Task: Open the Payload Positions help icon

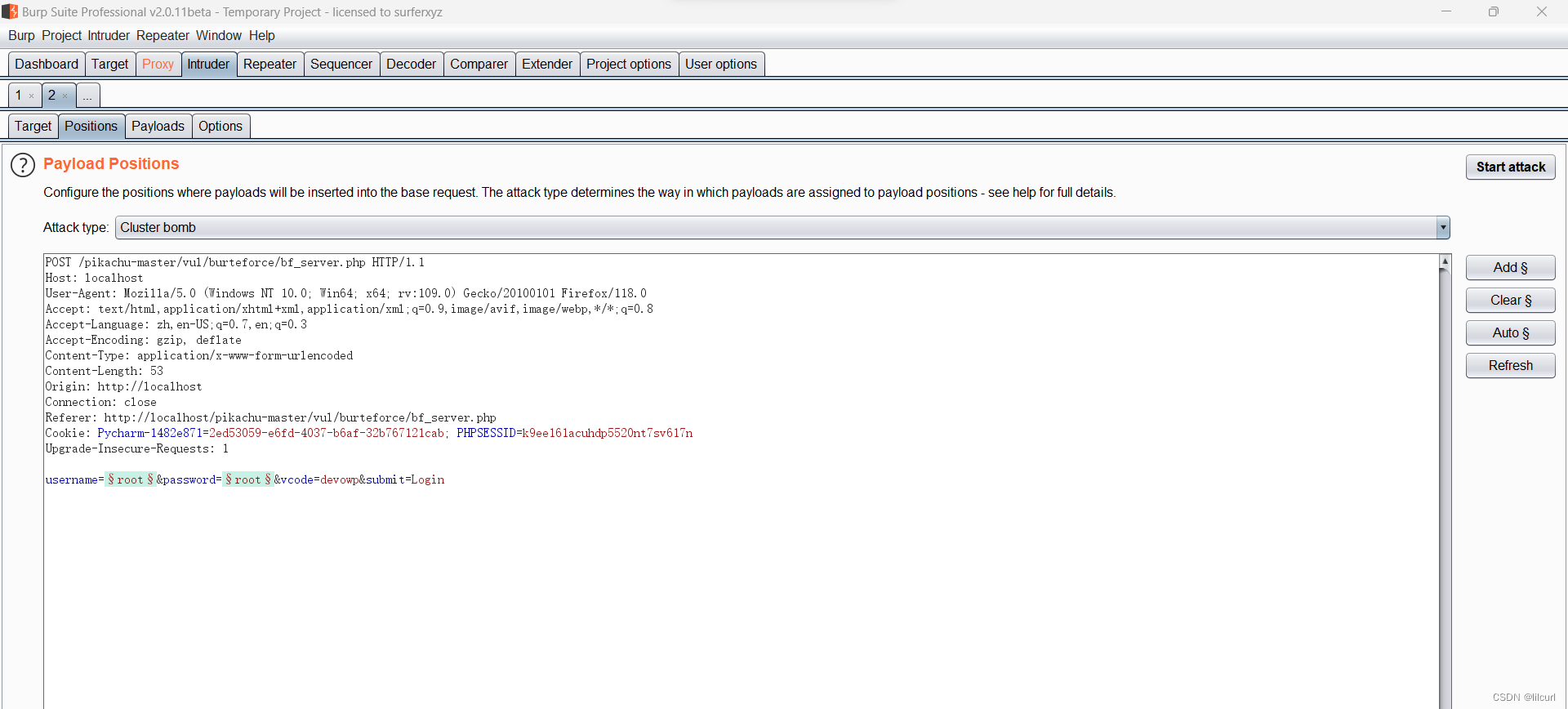Action: point(23,165)
